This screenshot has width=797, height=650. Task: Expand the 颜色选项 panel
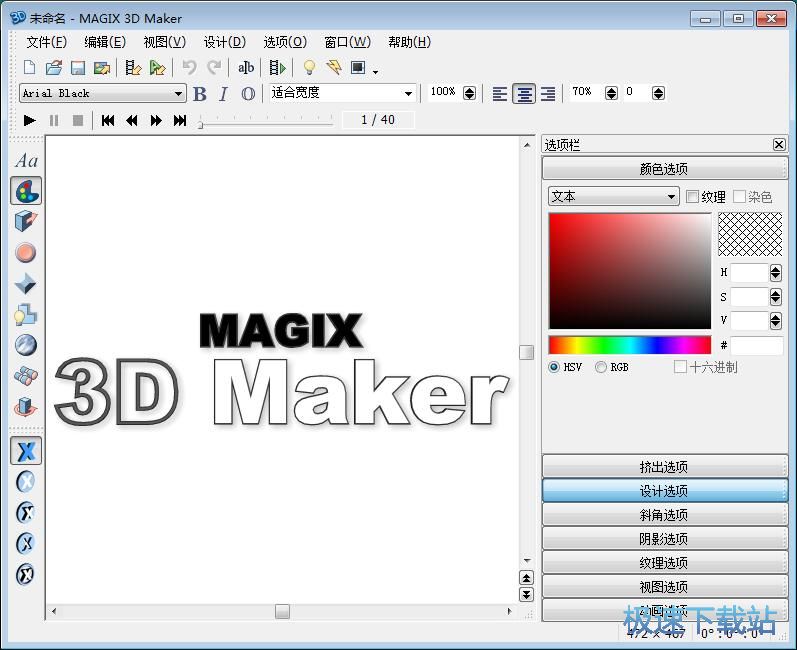click(x=665, y=169)
